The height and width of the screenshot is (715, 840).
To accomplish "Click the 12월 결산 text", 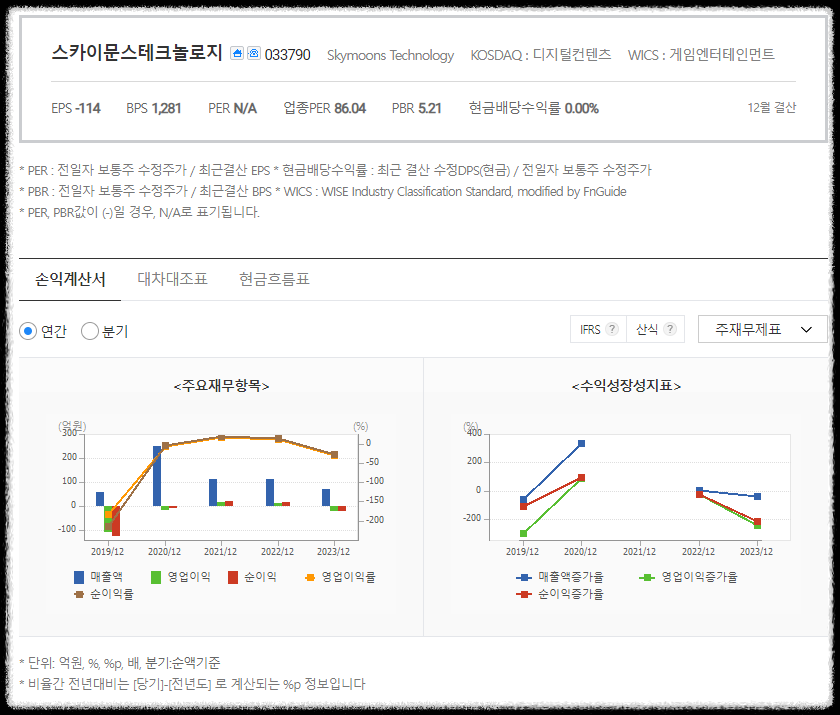I will pyautogui.click(x=771, y=108).
